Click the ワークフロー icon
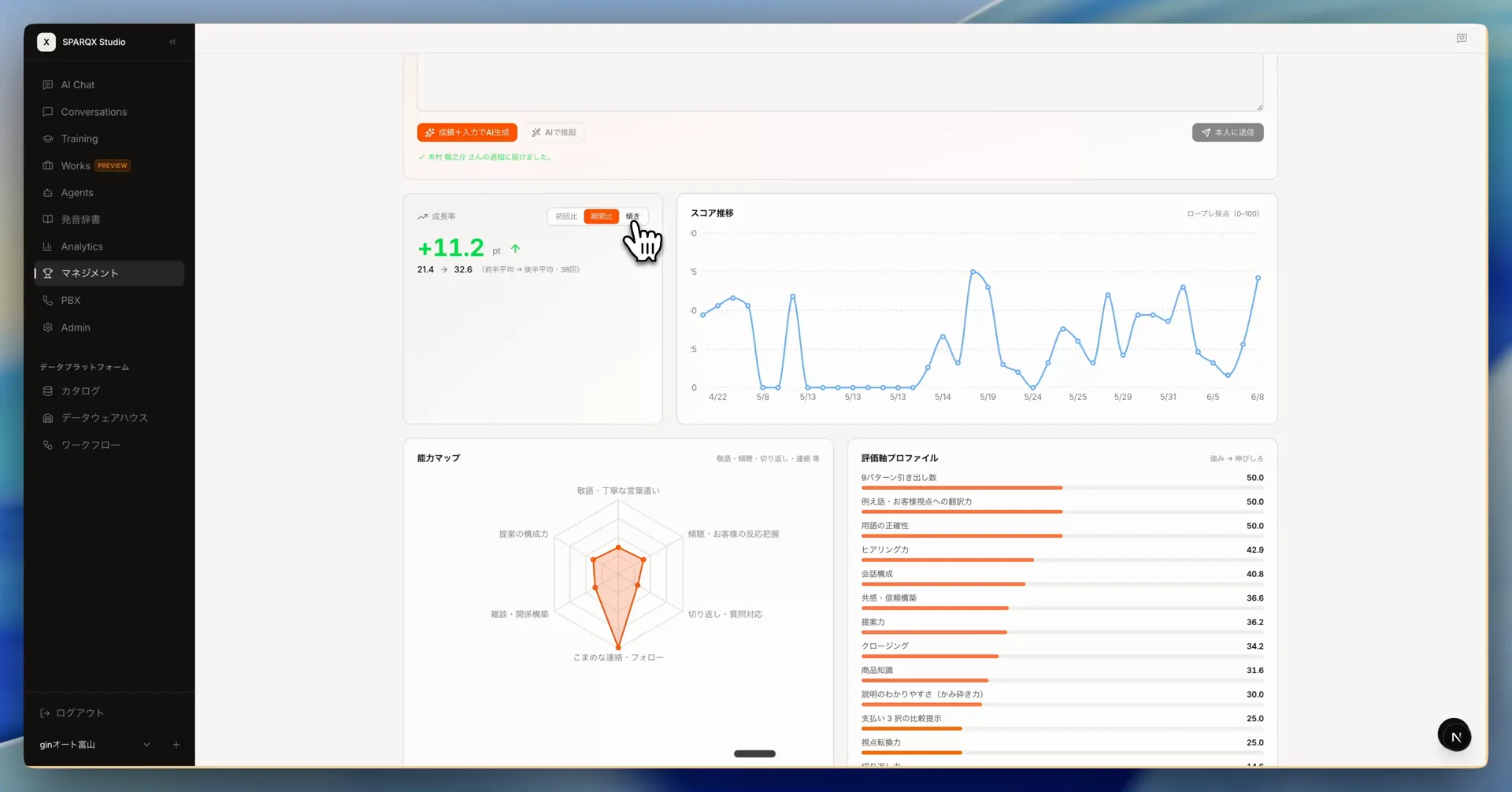The height and width of the screenshot is (792, 1512). [x=48, y=445]
